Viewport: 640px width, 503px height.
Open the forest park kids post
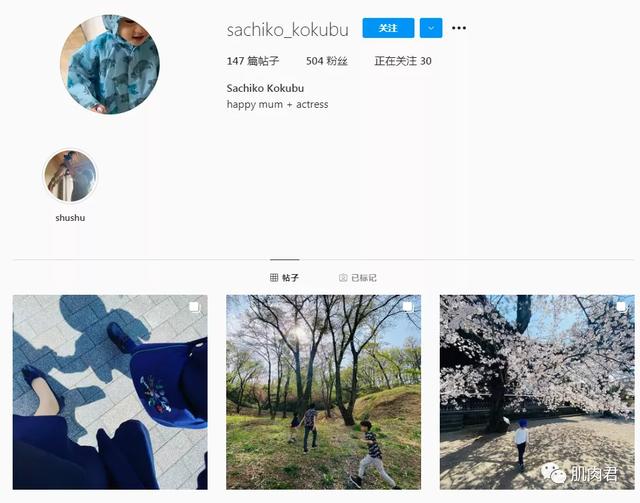click(324, 392)
